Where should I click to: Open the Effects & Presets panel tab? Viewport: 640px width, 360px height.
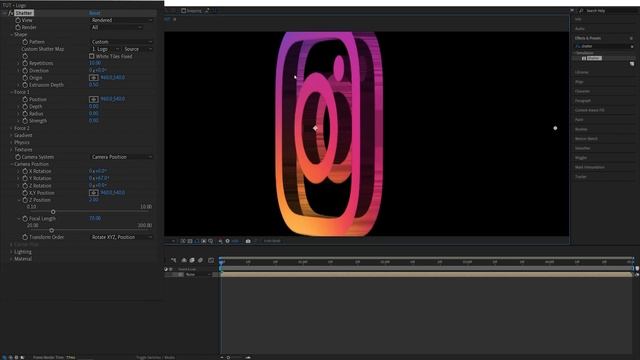588,38
